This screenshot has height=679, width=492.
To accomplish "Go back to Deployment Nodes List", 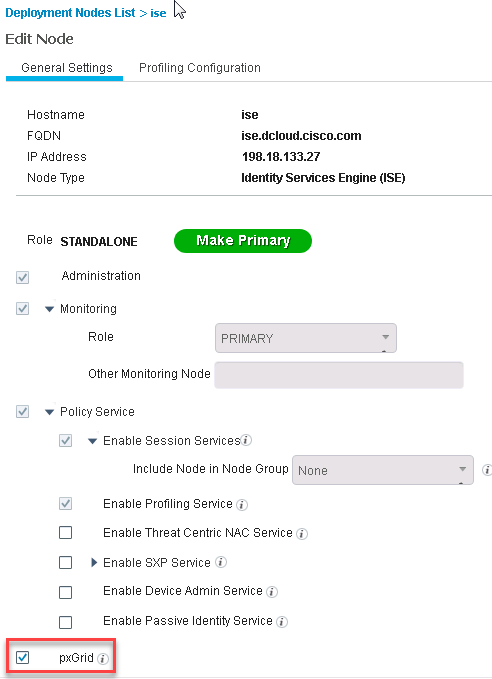I will 70,13.
